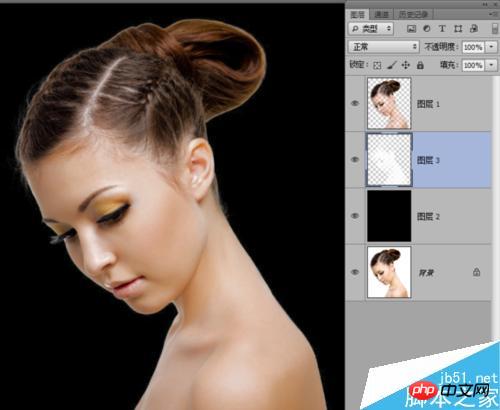
Task: Lock image pixels brush icon
Action: tap(392, 65)
